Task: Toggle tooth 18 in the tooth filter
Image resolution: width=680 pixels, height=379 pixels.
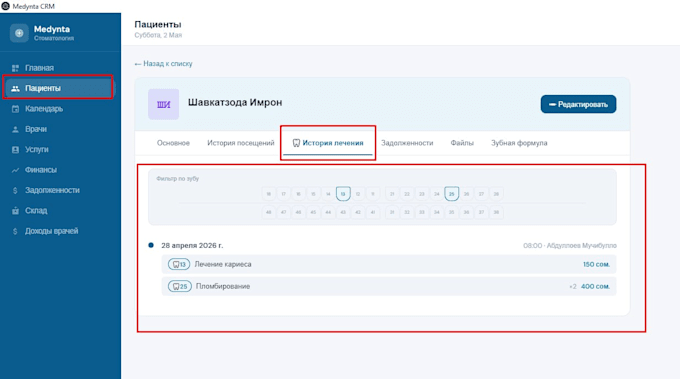Action: point(269,194)
